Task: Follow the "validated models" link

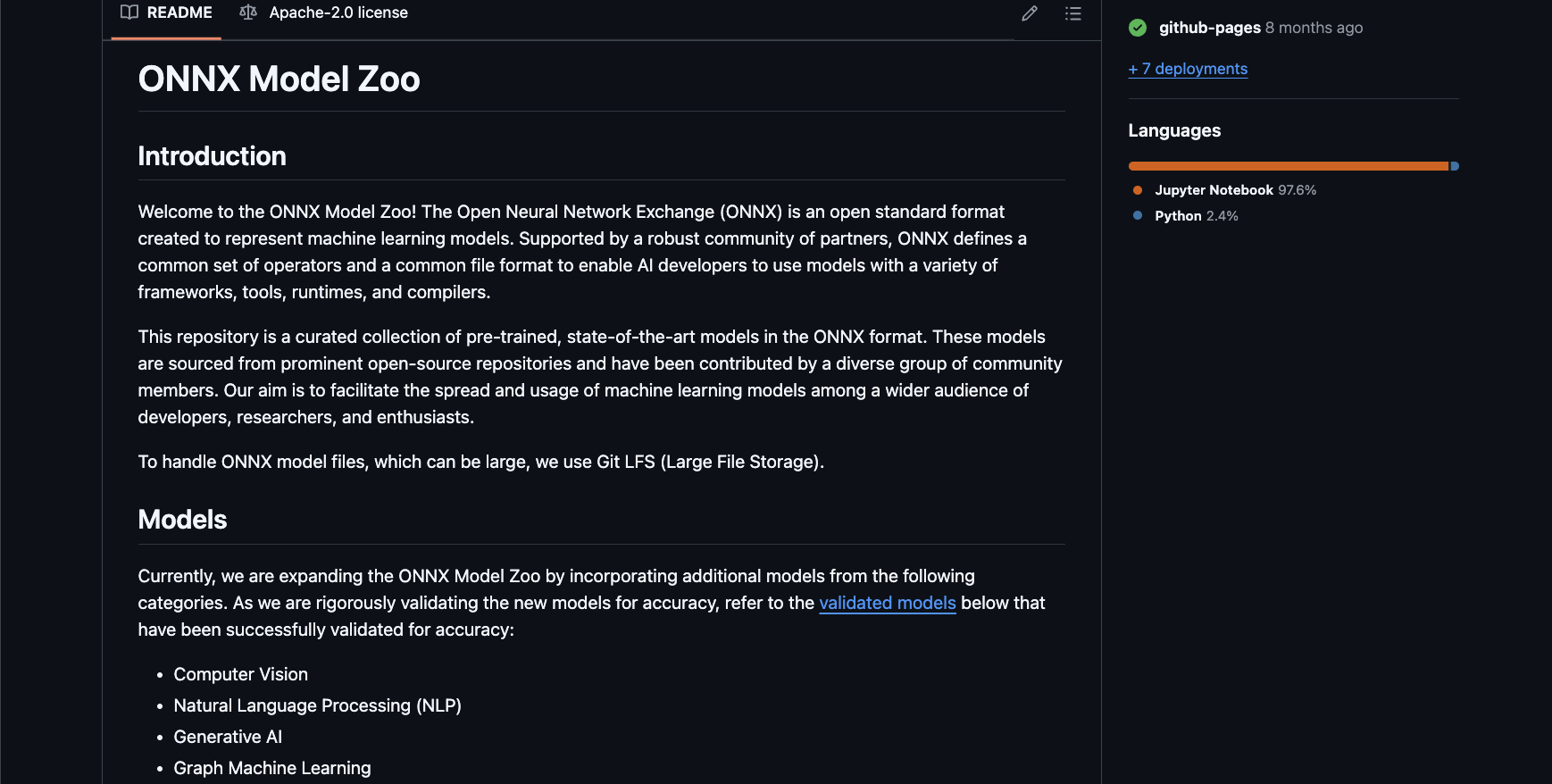Action: click(888, 603)
